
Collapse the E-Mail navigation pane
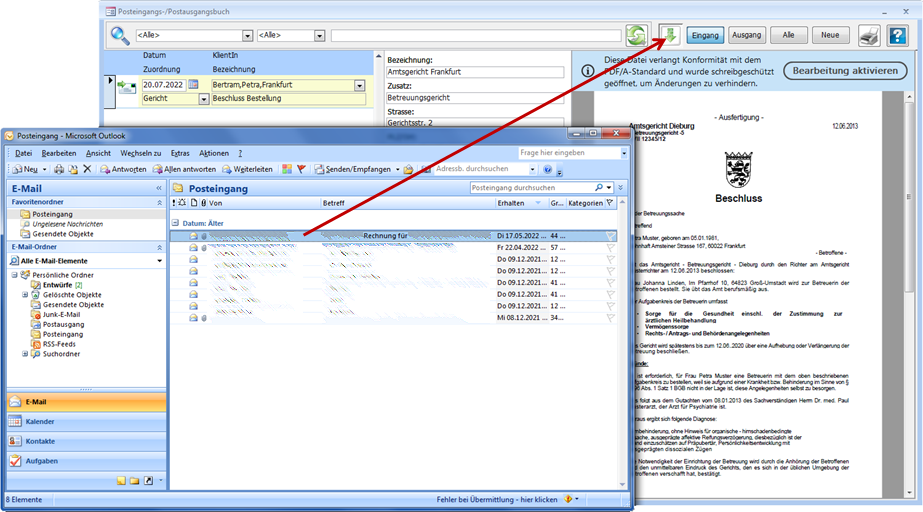click(x=159, y=188)
